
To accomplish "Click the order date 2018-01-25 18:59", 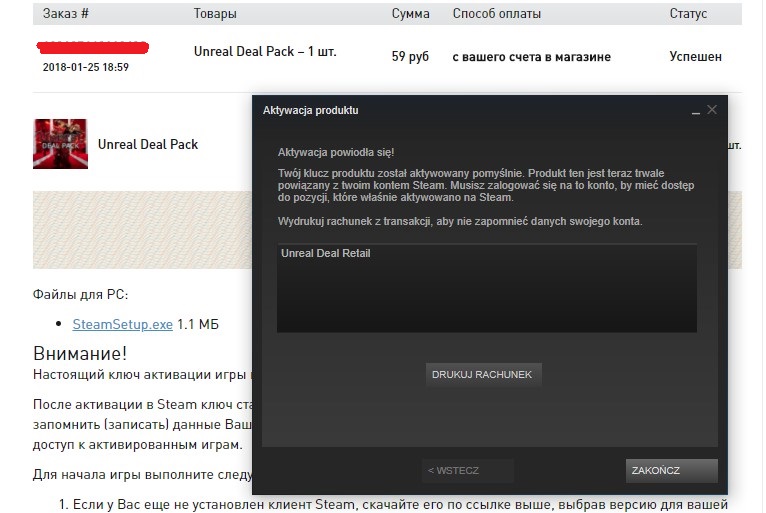I will (x=85, y=67).
